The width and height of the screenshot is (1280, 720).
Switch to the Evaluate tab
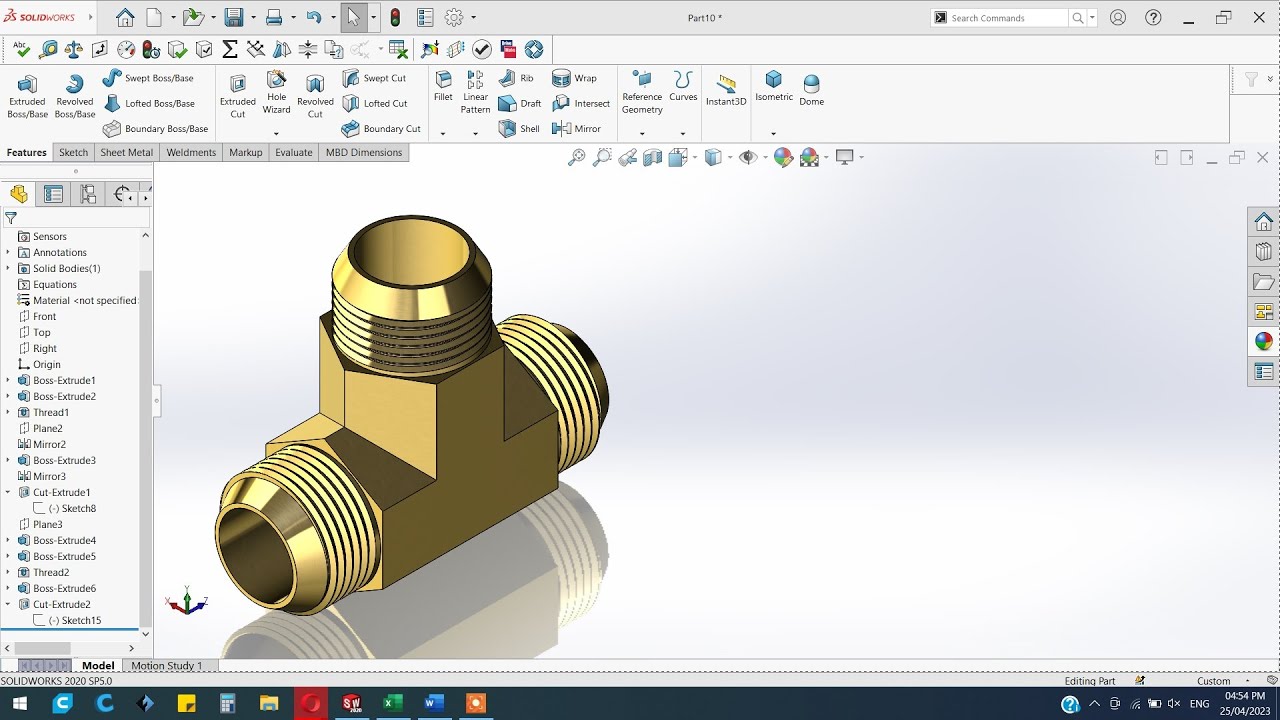pos(294,152)
